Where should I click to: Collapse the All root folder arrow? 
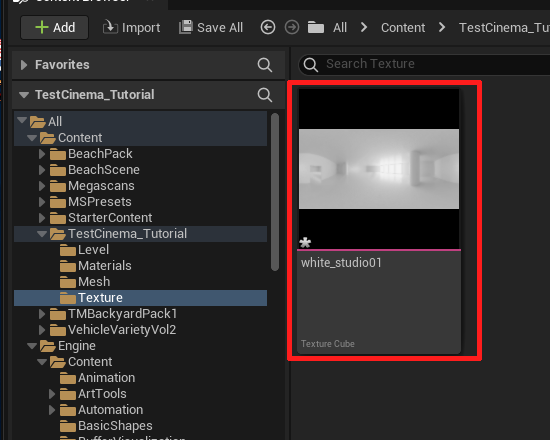[22, 121]
